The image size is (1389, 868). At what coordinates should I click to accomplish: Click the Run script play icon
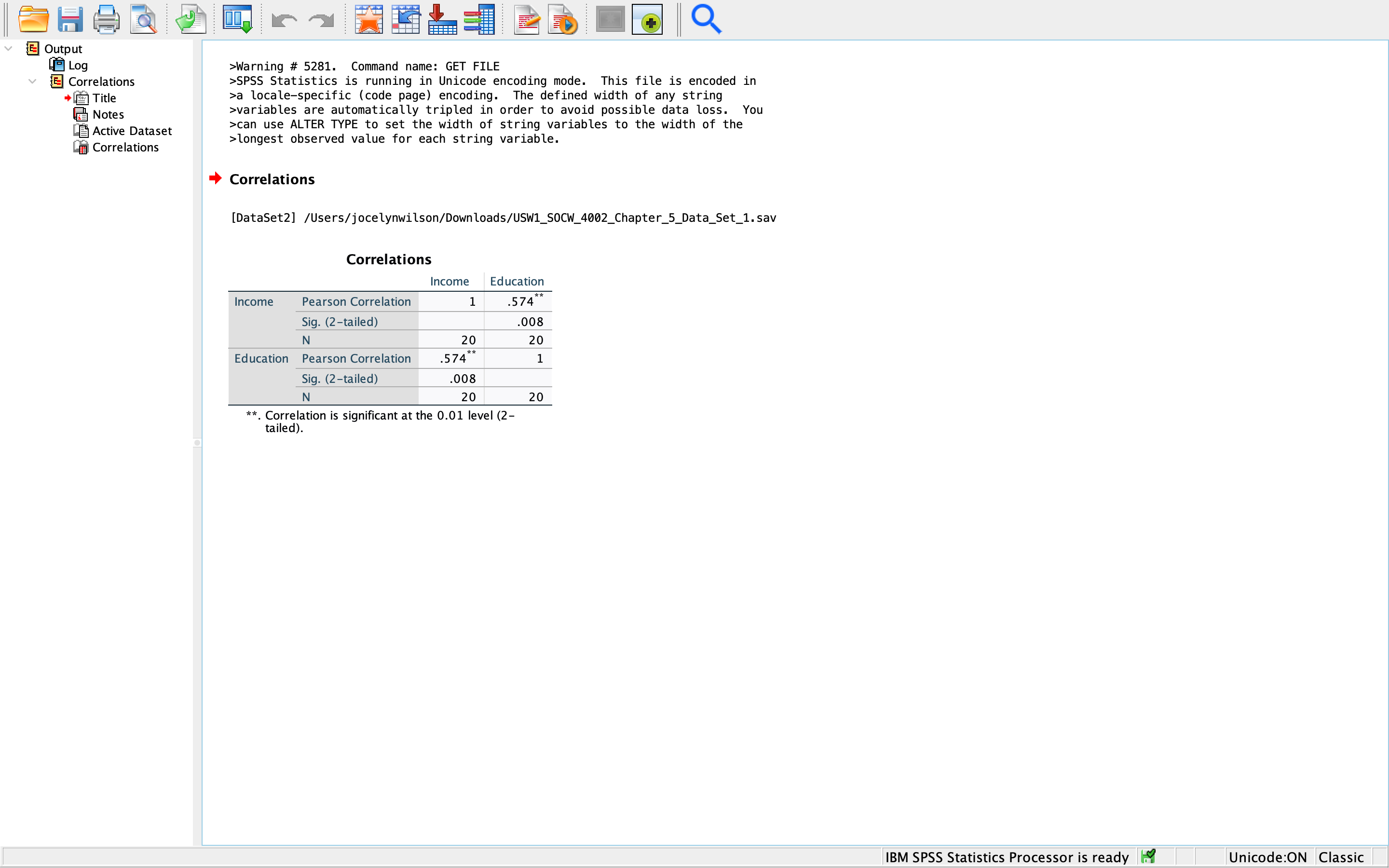tap(562, 19)
